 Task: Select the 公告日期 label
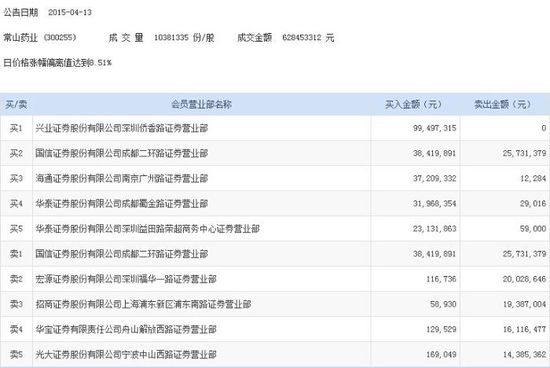(21, 12)
